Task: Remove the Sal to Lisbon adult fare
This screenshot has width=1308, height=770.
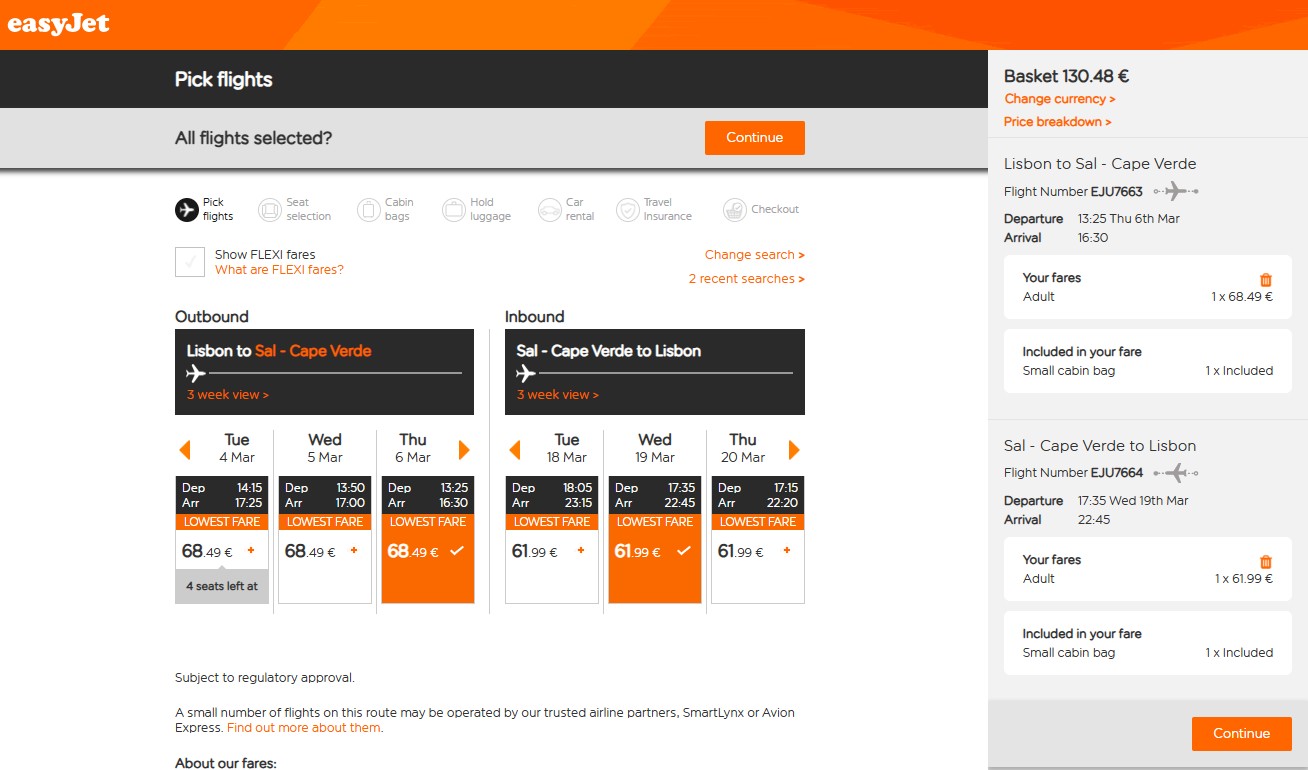Action: pyautogui.click(x=1266, y=562)
